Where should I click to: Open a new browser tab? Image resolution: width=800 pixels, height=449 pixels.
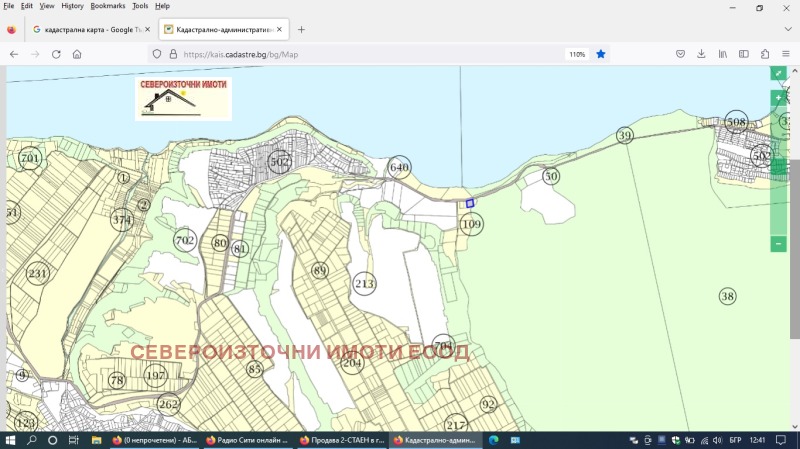tap(301, 30)
